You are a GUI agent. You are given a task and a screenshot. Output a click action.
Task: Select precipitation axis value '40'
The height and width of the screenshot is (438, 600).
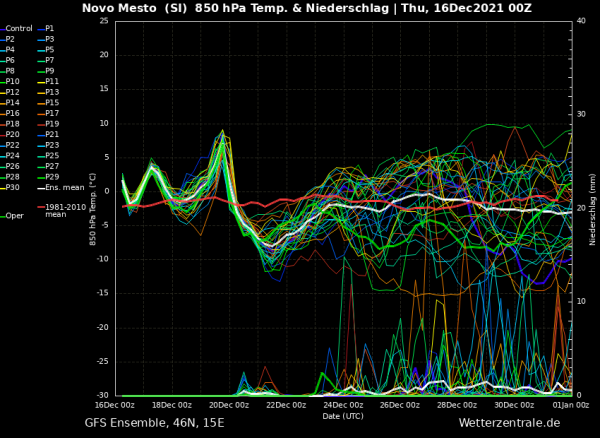581,21
